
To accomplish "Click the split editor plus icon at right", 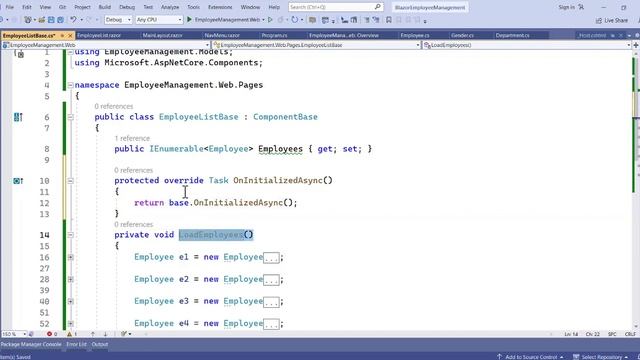I will [x=636, y=45].
